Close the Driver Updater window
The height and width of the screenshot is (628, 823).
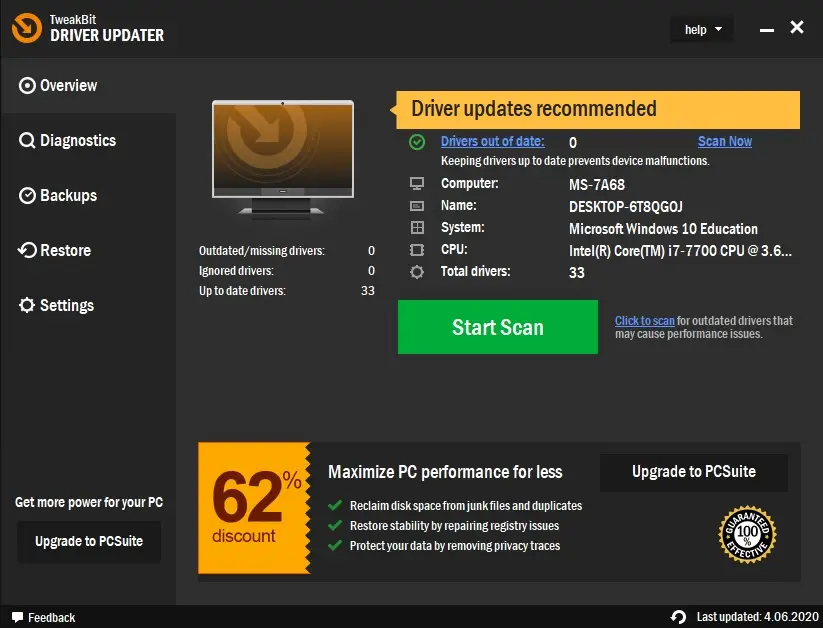(x=797, y=27)
